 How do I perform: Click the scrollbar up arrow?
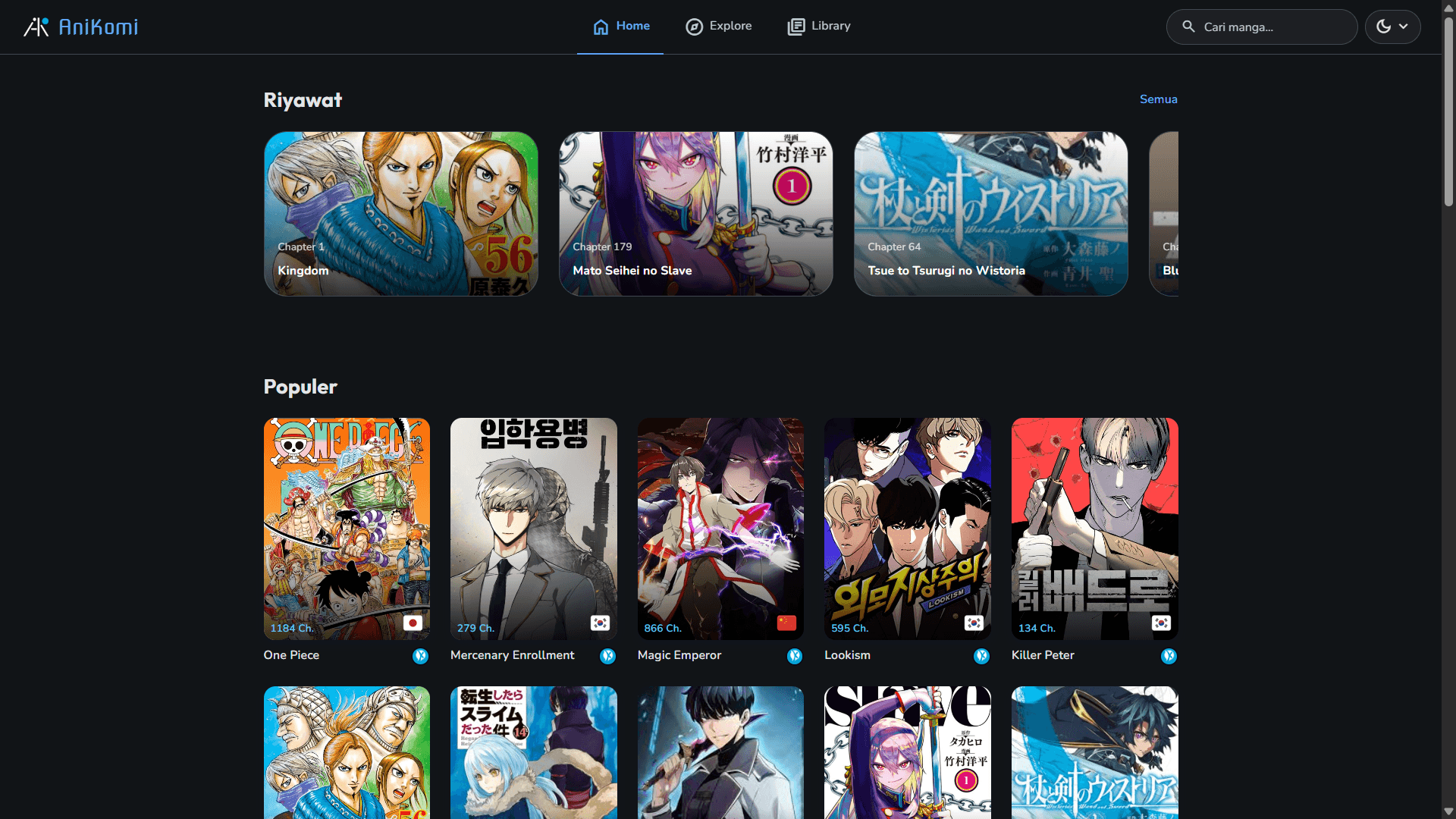point(1448,8)
